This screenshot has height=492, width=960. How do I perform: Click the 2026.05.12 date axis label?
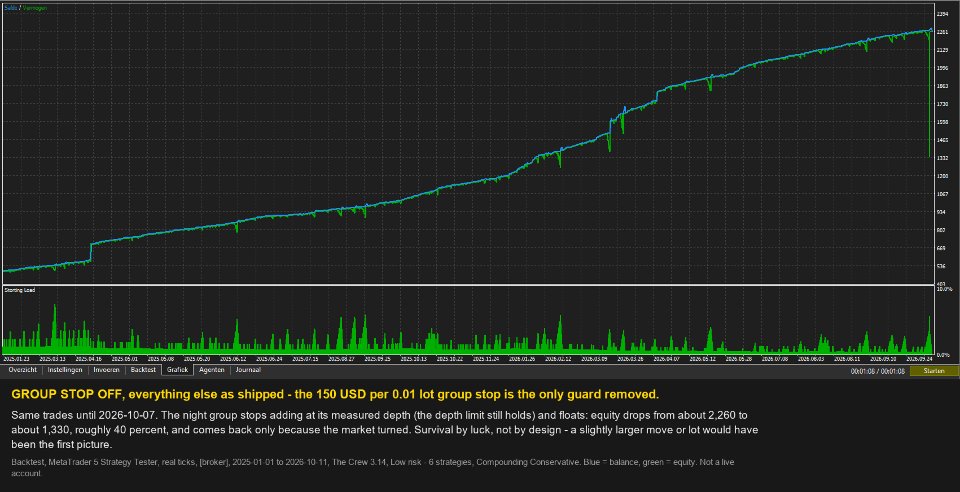pyautogui.click(x=702, y=359)
